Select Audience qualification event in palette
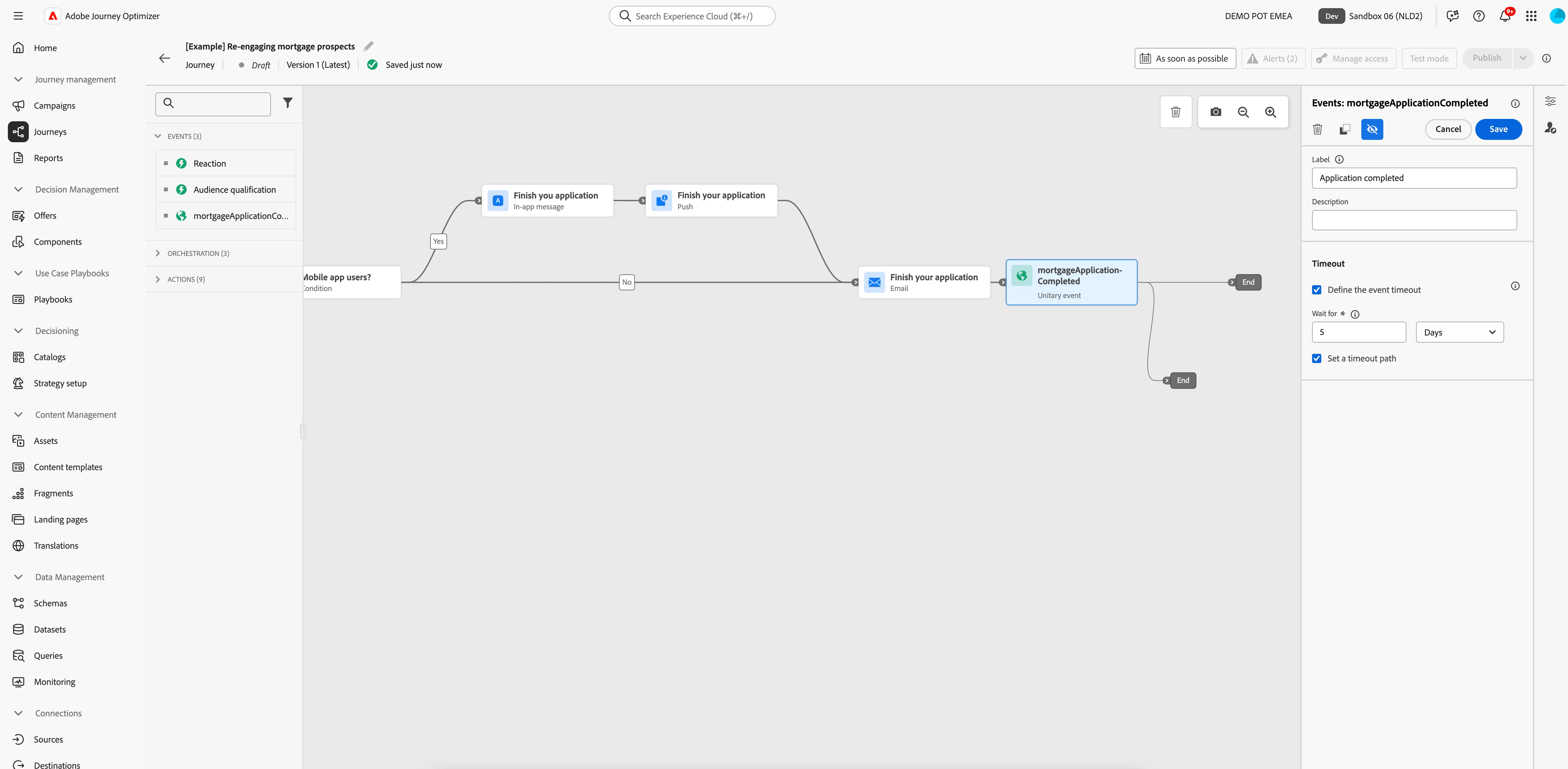The image size is (1568, 769). (x=226, y=189)
